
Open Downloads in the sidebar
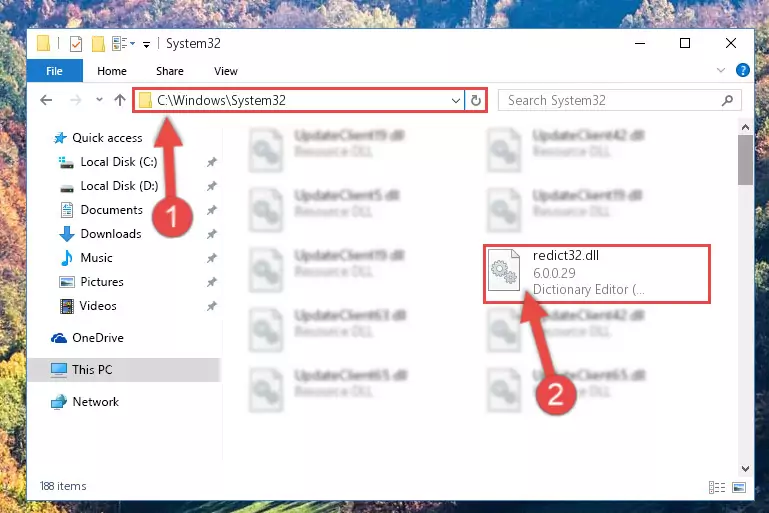click(x=111, y=234)
